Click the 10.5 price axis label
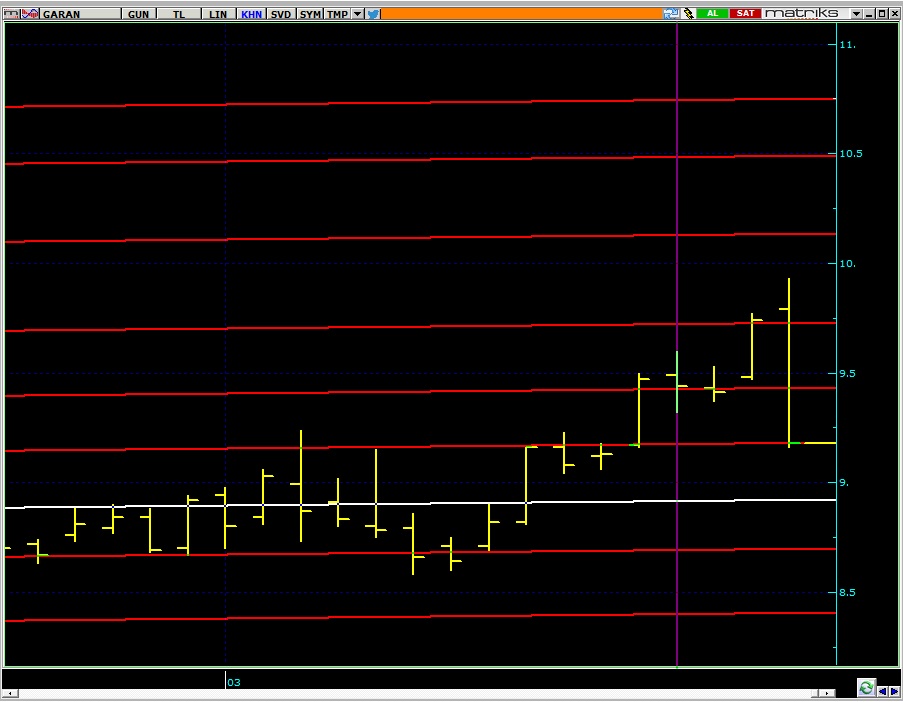Image resolution: width=903 pixels, height=702 pixels. click(x=851, y=154)
